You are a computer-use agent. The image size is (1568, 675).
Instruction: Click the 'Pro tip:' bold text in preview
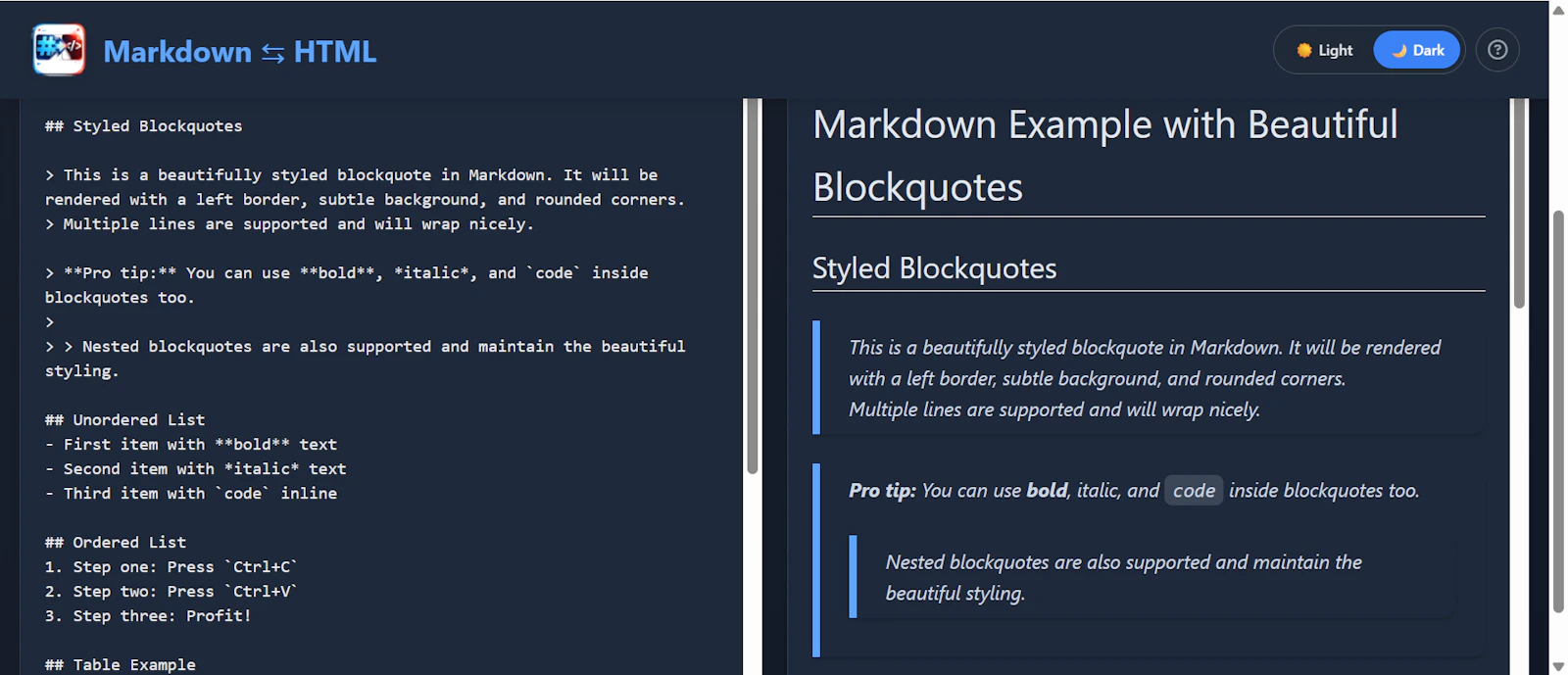[882, 491]
